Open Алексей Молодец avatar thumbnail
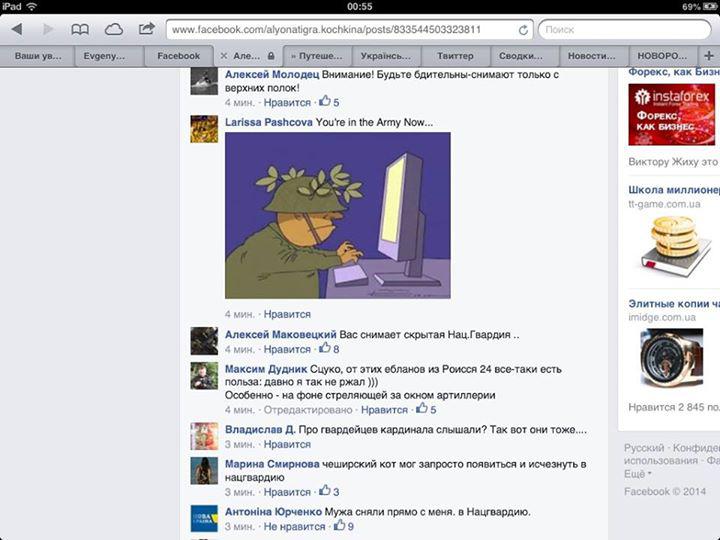The height and width of the screenshot is (540, 720). (204, 81)
